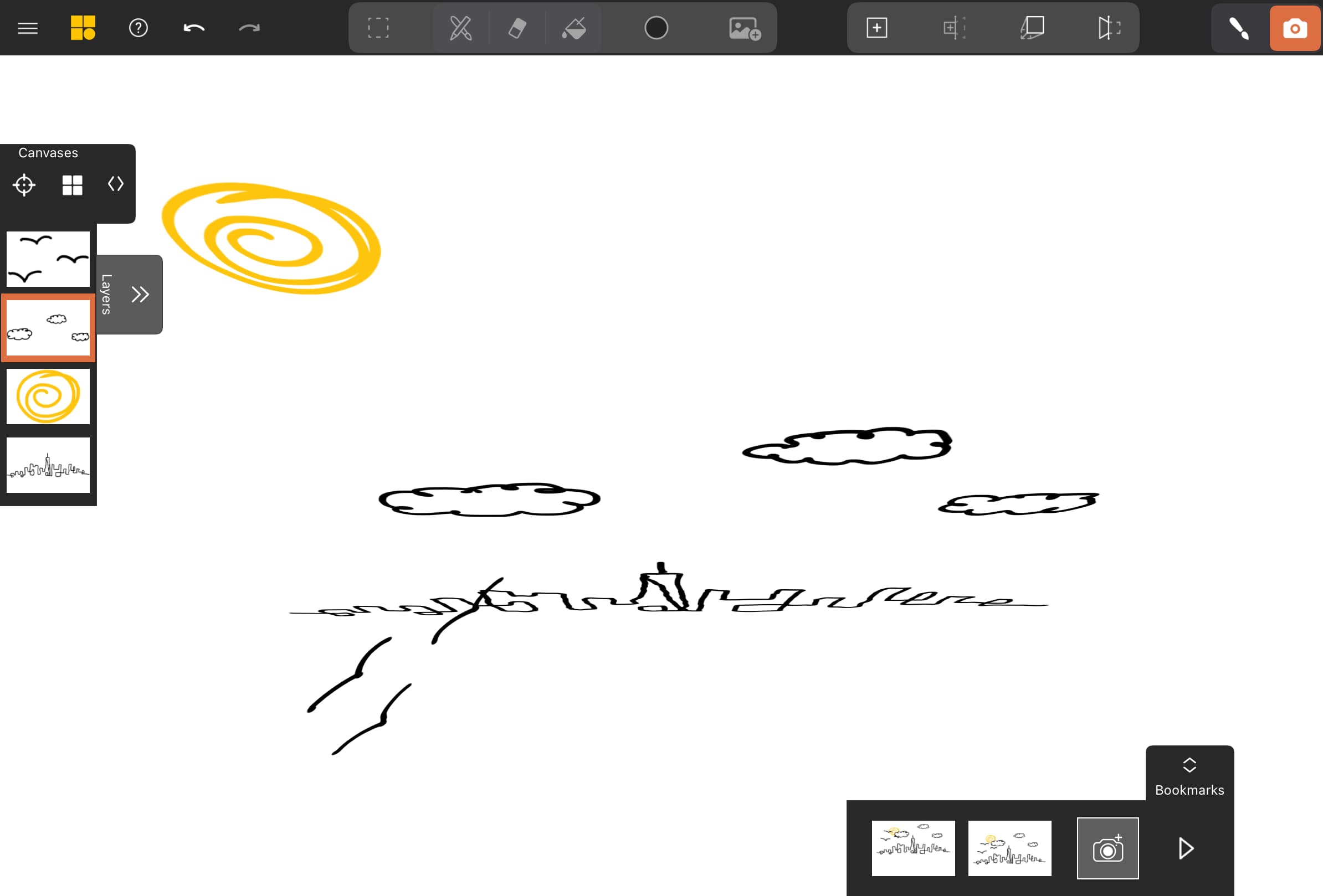Screen dimensions: 1323x896
Task: Select the clouds canvas thumbnail
Action: coord(48,328)
